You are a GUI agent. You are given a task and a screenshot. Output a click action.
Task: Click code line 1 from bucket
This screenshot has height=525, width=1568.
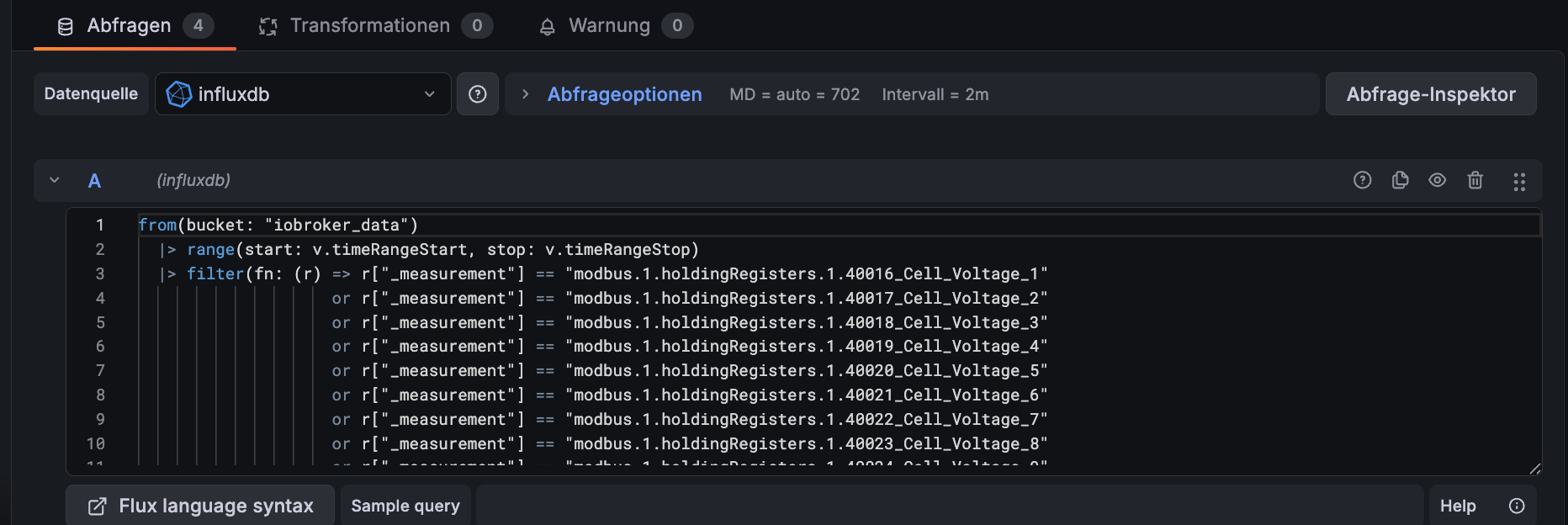278,225
